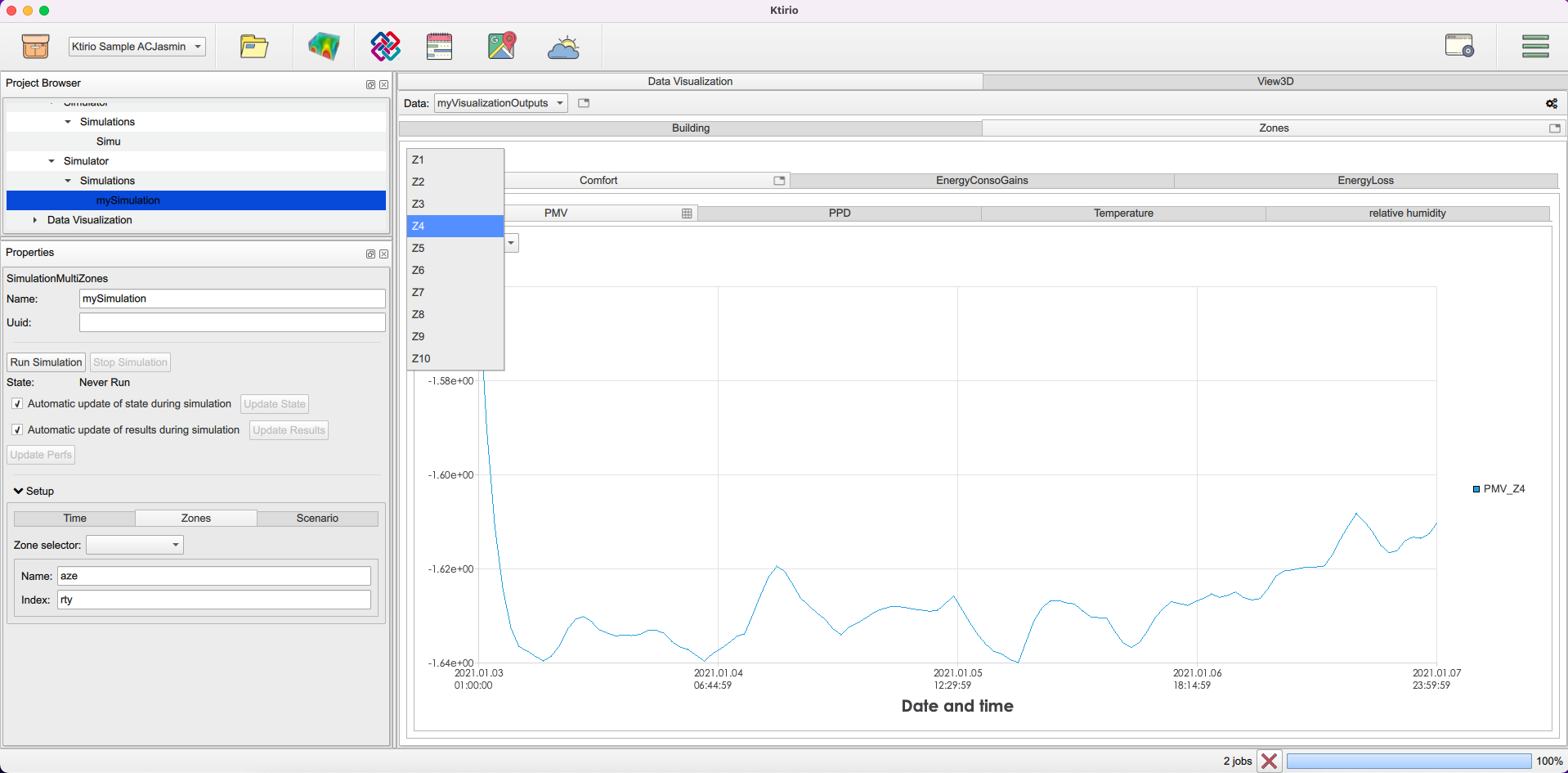Toggle automatic update of results during simulation

17,430
